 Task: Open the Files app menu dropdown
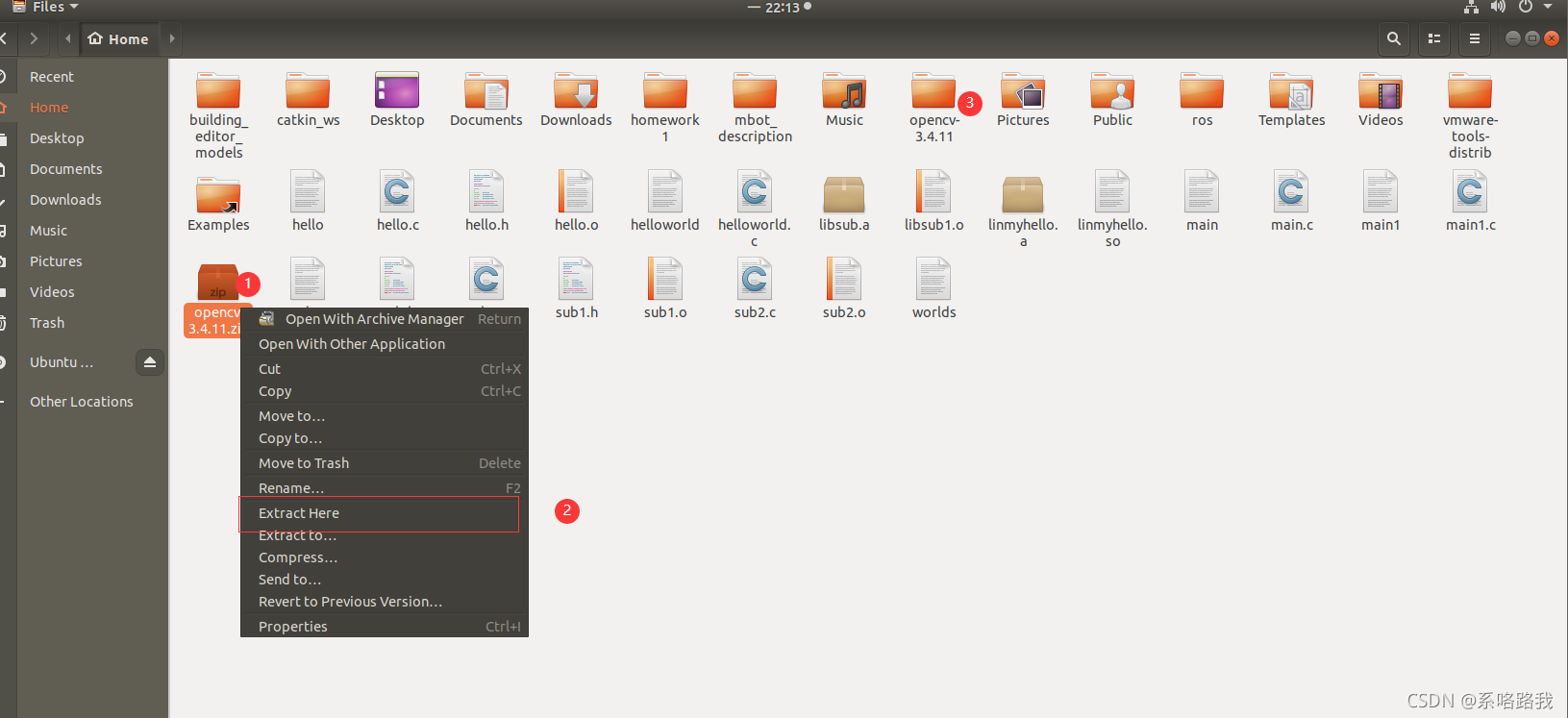pyautogui.click(x=46, y=7)
